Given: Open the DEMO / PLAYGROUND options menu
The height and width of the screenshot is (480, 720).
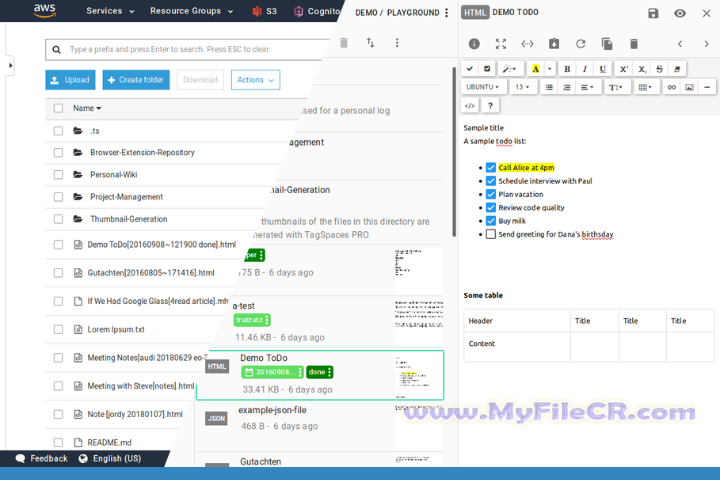Looking at the screenshot, I should (x=446, y=13).
